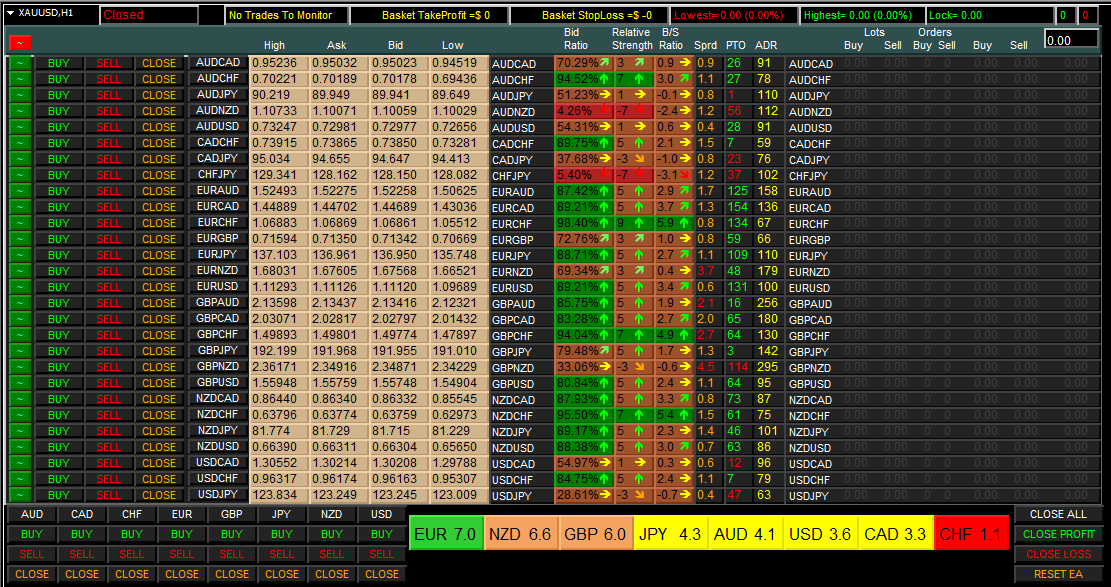Click the Lowest= 0.00 (0.00%) indicator

tap(733, 15)
